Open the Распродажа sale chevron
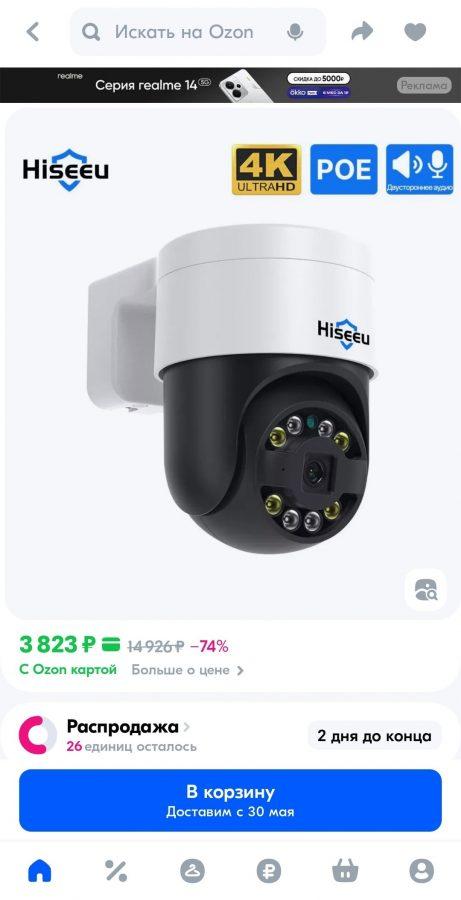 point(186,727)
